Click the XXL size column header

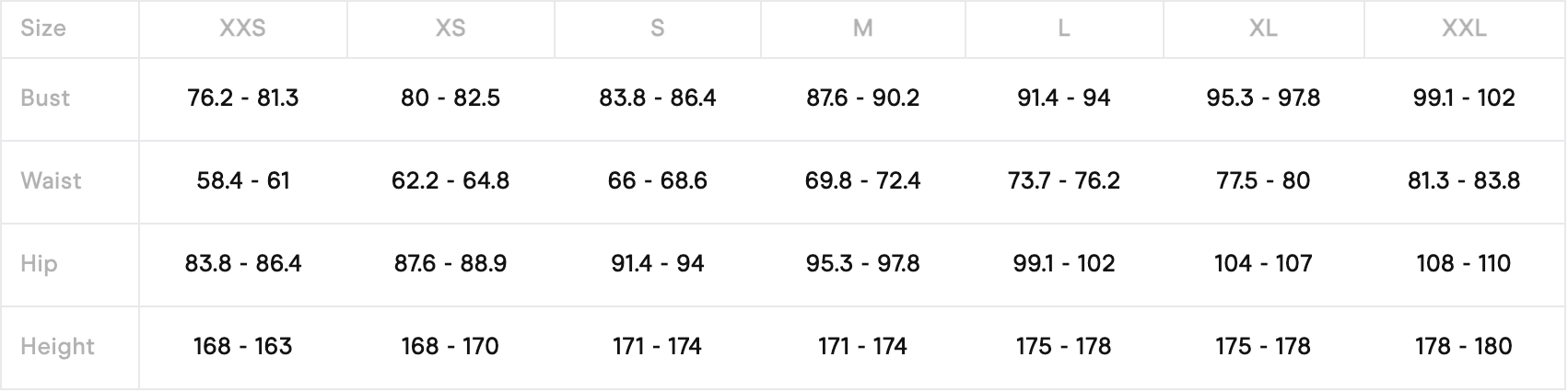pos(1464,29)
